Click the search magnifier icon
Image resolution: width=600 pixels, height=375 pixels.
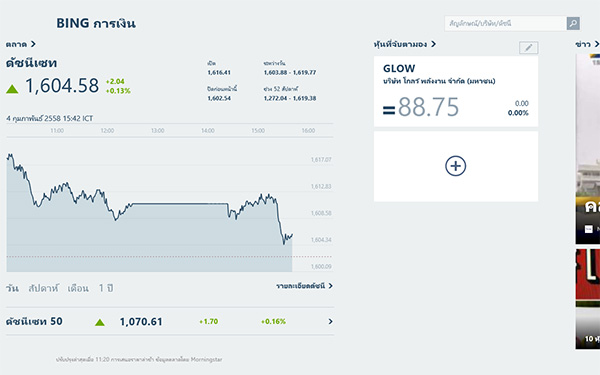point(573,23)
